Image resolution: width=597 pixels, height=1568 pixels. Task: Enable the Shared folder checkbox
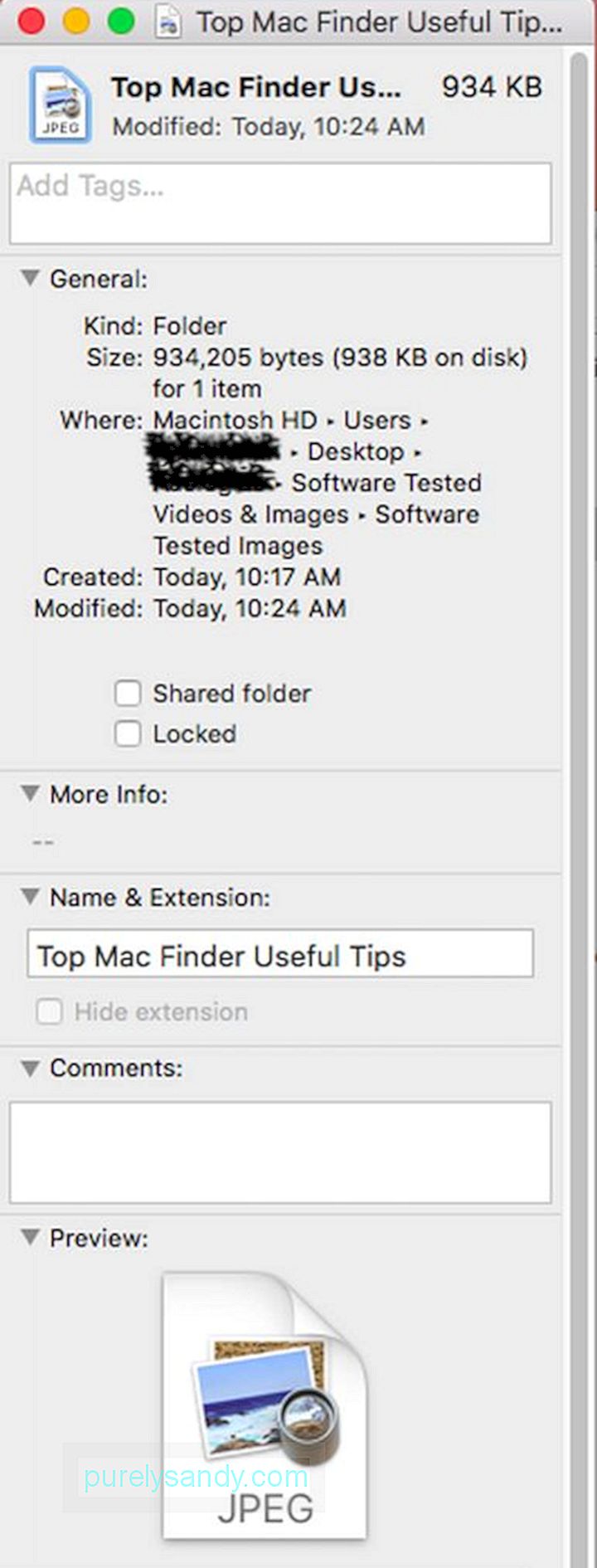point(128,693)
